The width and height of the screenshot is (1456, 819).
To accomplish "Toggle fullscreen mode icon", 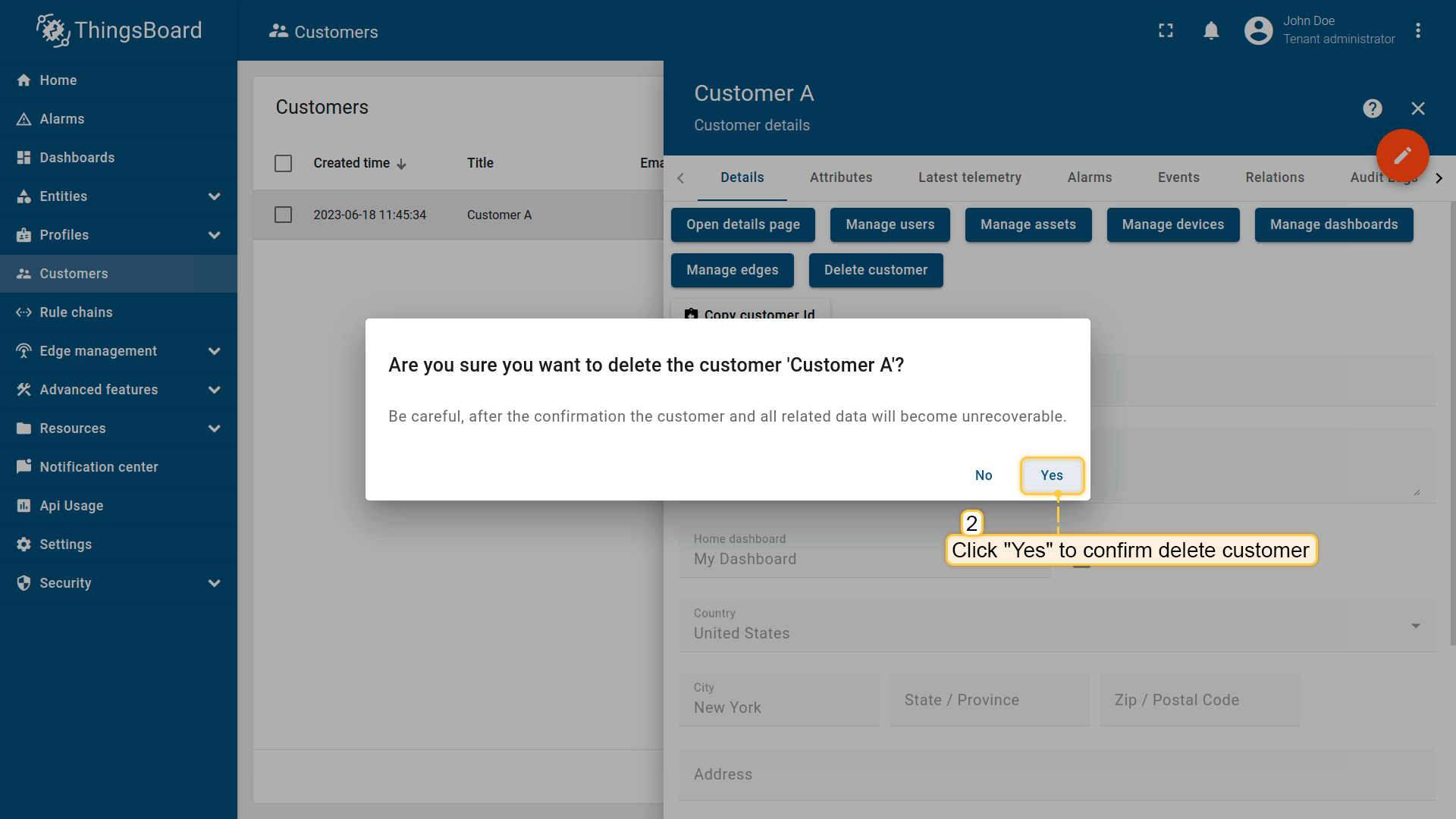I will pyautogui.click(x=1166, y=30).
